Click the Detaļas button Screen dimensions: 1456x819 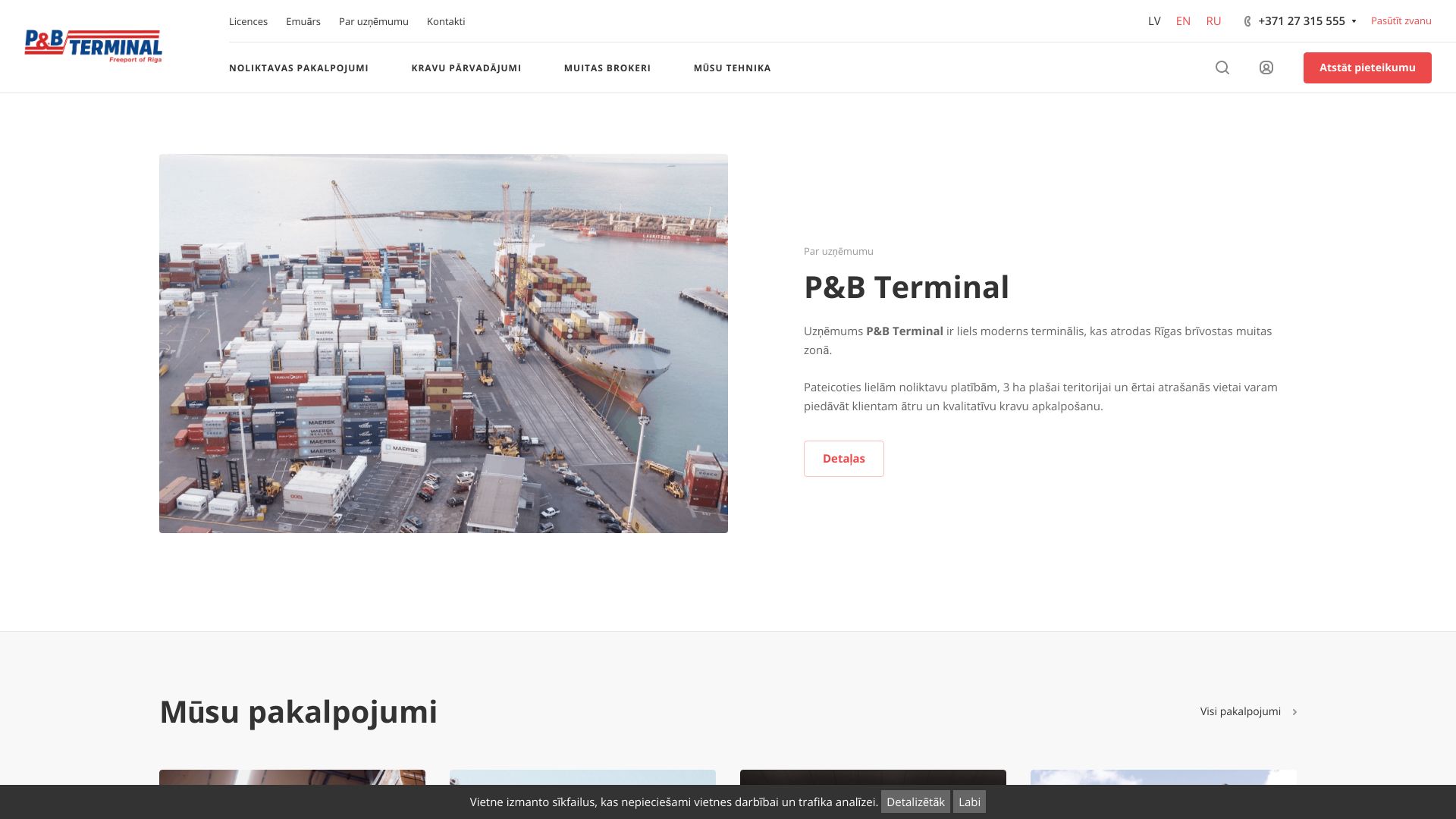coord(843,459)
